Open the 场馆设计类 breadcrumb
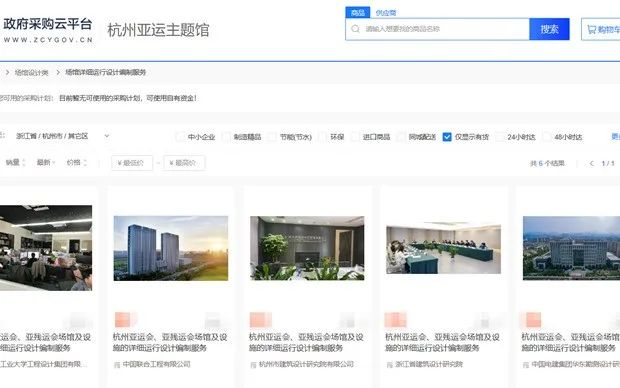Viewport: 620px width, 388px height. click(31, 73)
